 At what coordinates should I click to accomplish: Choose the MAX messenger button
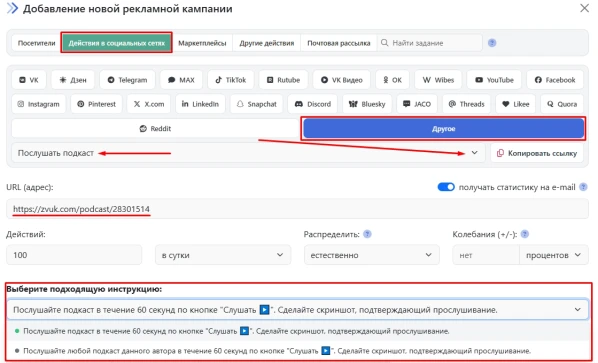point(181,80)
